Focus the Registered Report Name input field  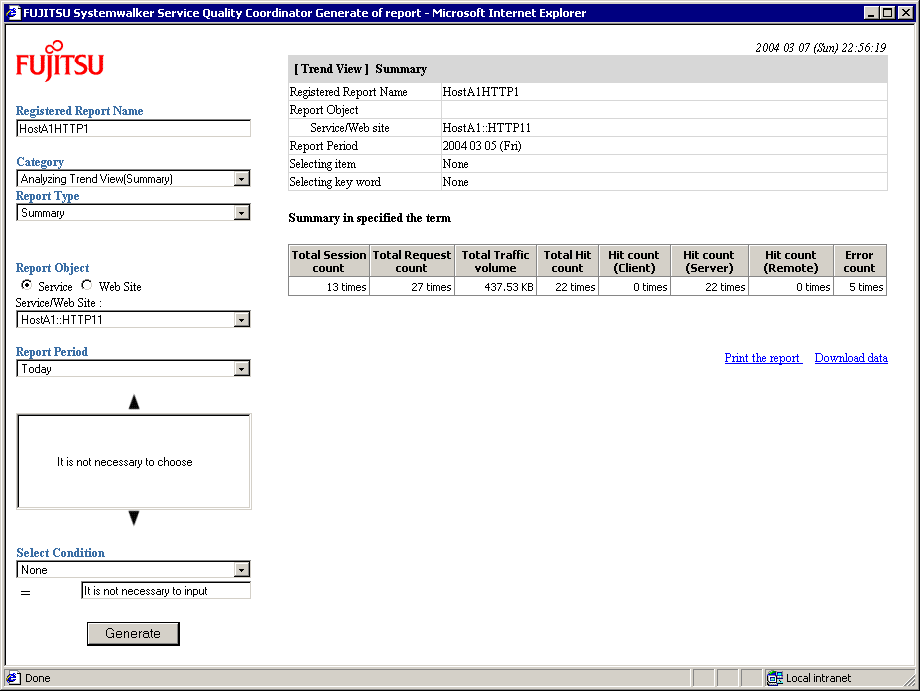[134, 128]
